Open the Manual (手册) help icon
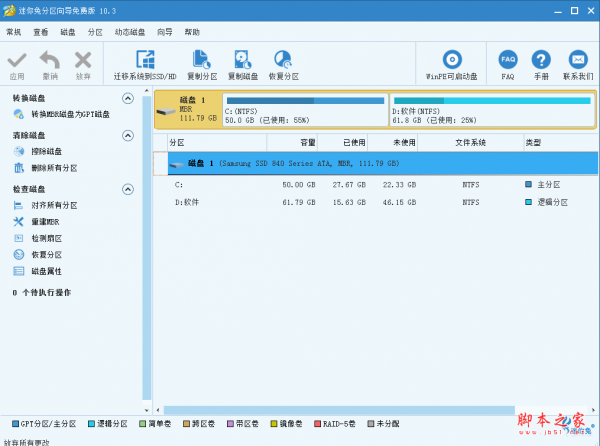Screen dimensions: 600x446 (x=541, y=60)
